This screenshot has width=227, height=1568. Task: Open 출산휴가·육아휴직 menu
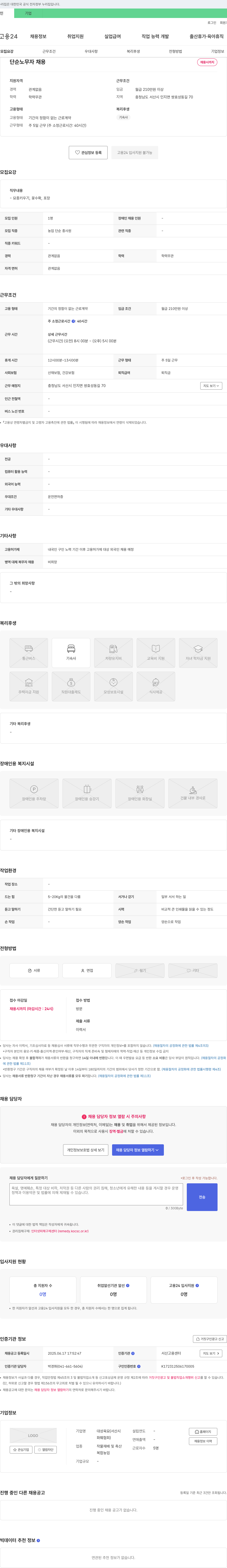207,36
